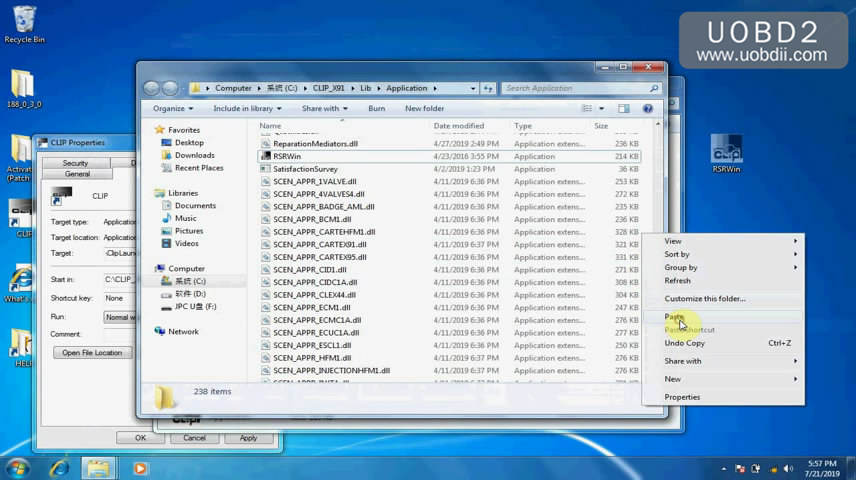Launch Internet Explorer from the taskbar

[x=59, y=467]
